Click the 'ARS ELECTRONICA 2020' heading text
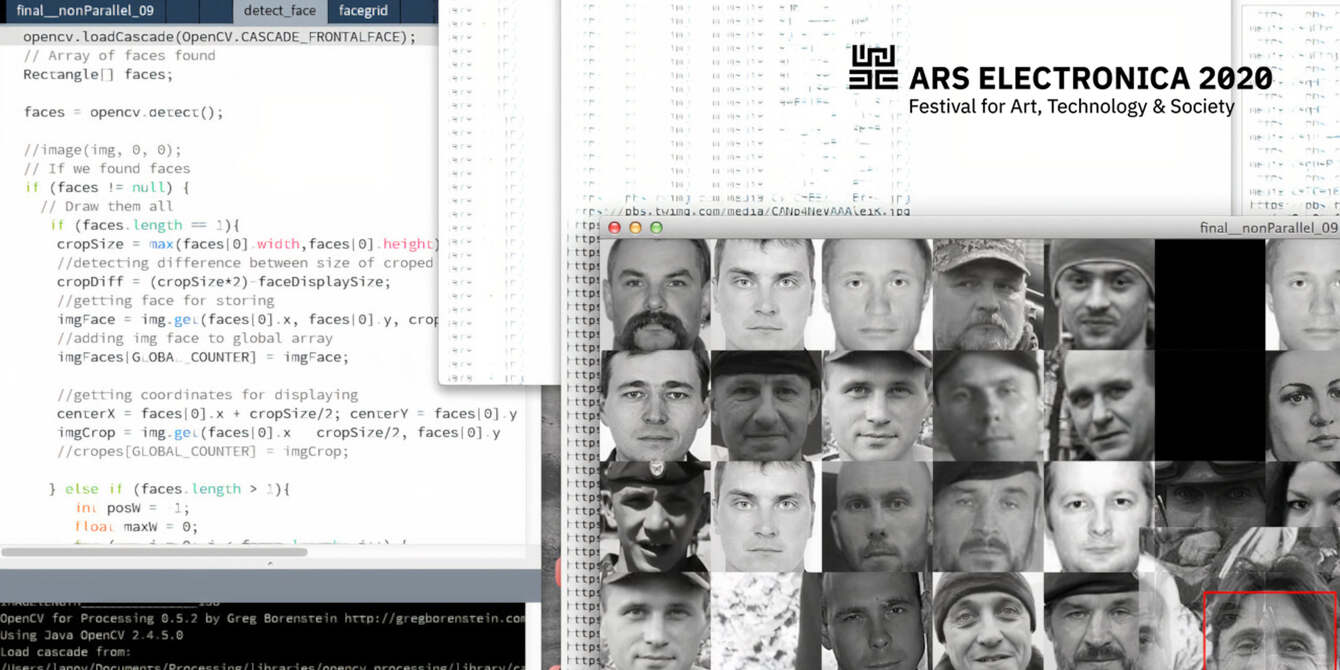 tap(1090, 78)
